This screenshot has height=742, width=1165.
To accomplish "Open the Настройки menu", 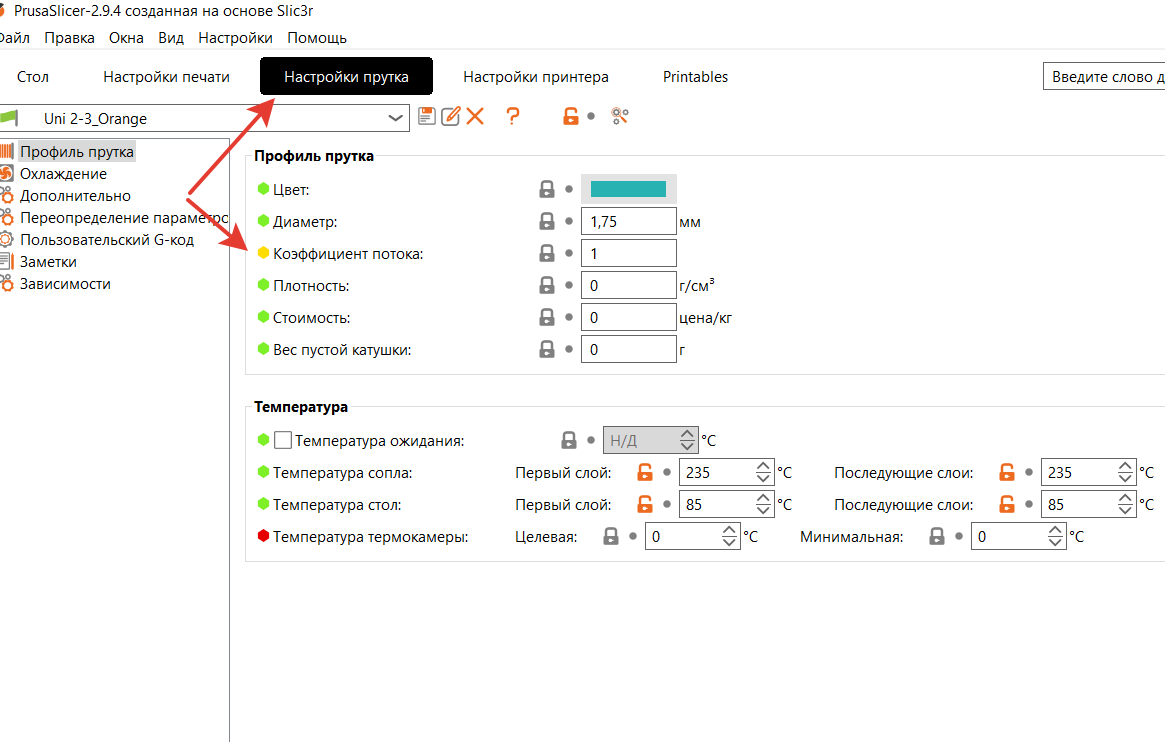I will 235,38.
